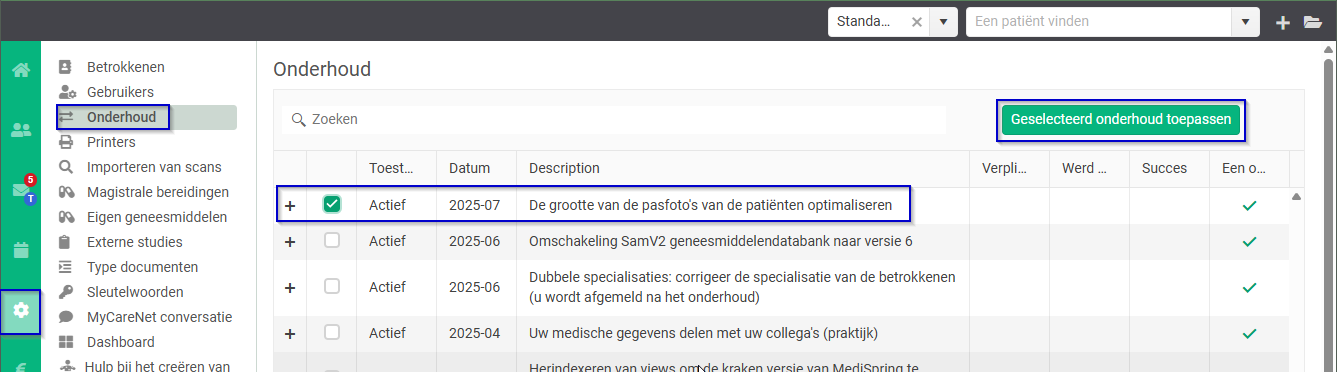The width and height of the screenshot is (1337, 372).
Task: Open the calendar icon in left sidebar
Action: coord(20,250)
